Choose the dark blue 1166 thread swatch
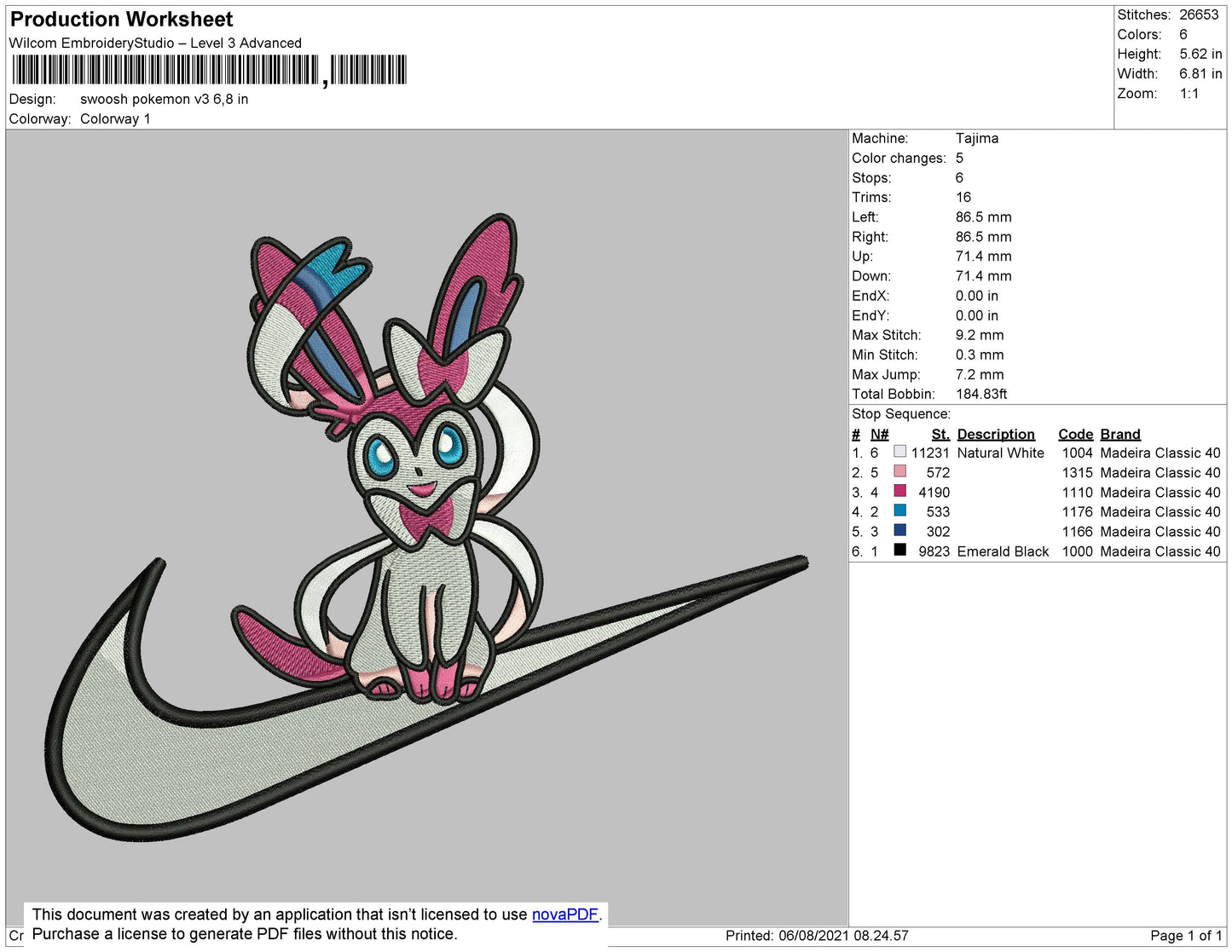This screenshot has width=1232, height=952. pos(899,530)
